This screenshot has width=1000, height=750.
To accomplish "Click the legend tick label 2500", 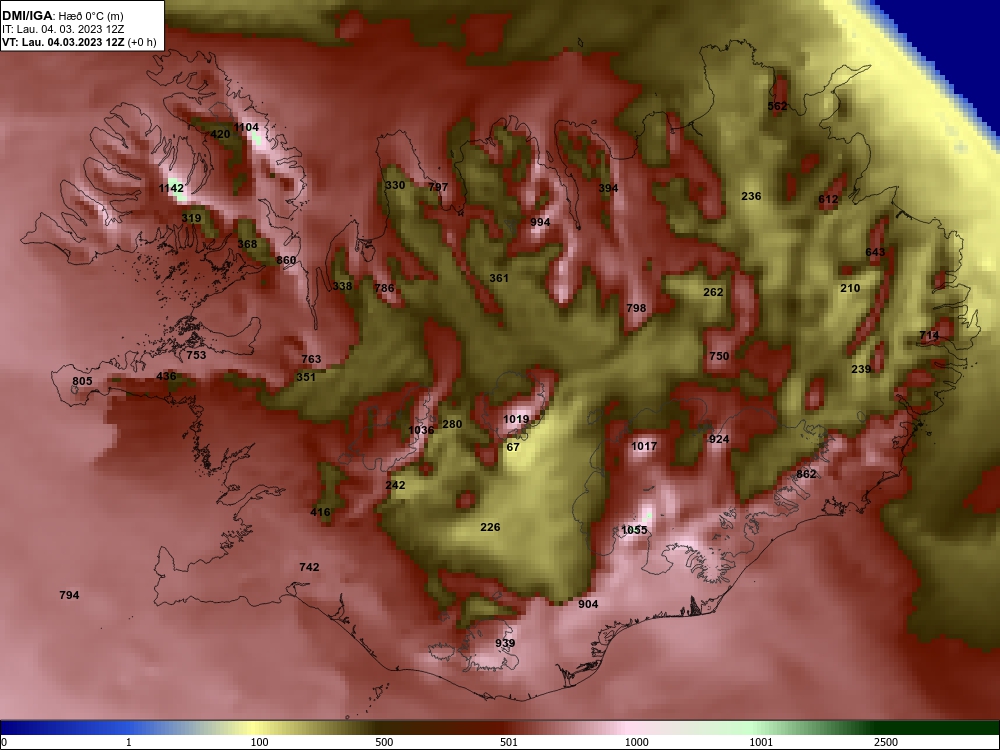I will pyautogui.click(x=886, y=742).
